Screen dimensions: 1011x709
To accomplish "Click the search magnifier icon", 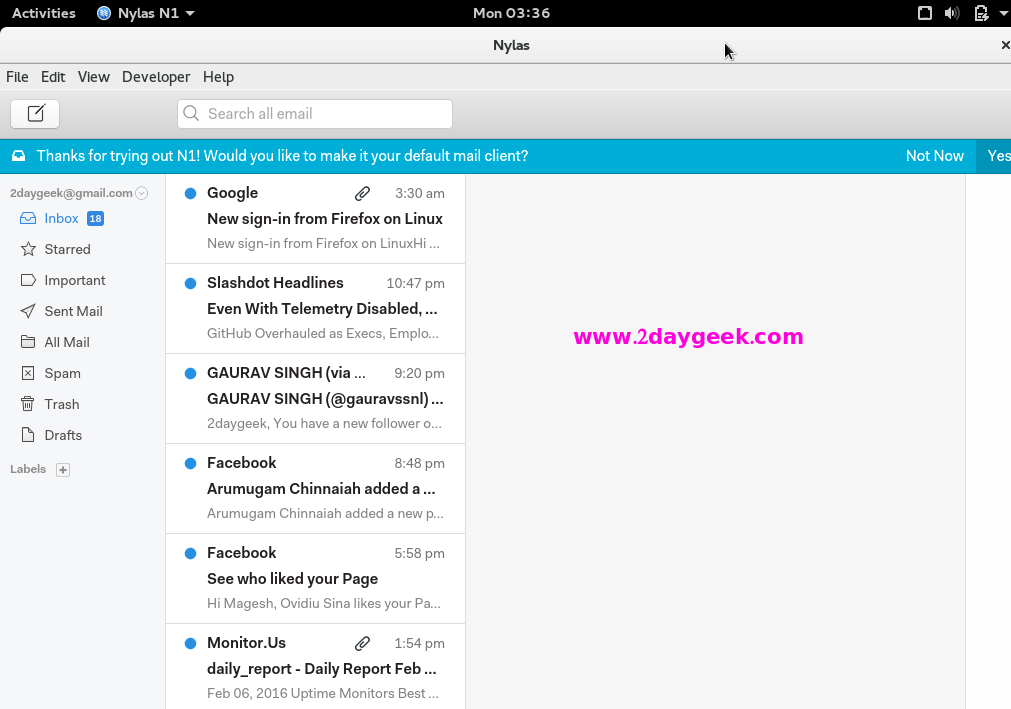I will [191, 113].
